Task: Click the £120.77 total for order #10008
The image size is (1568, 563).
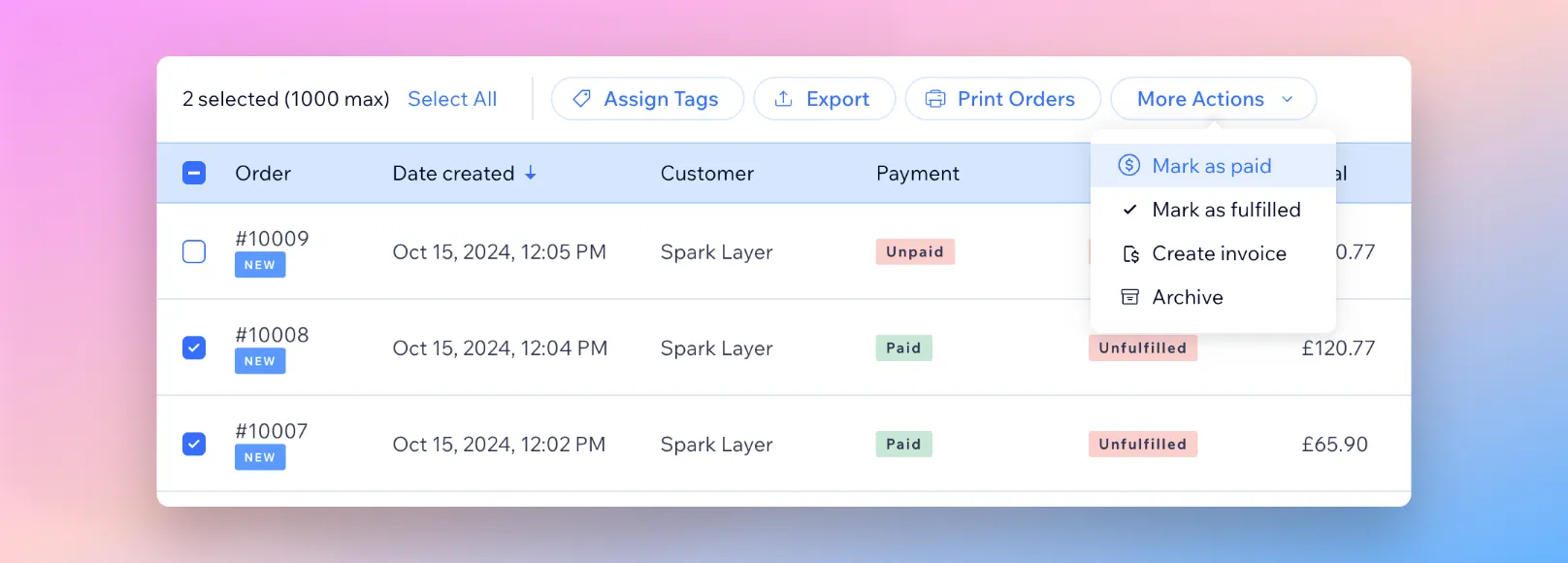Action: 1338,348
